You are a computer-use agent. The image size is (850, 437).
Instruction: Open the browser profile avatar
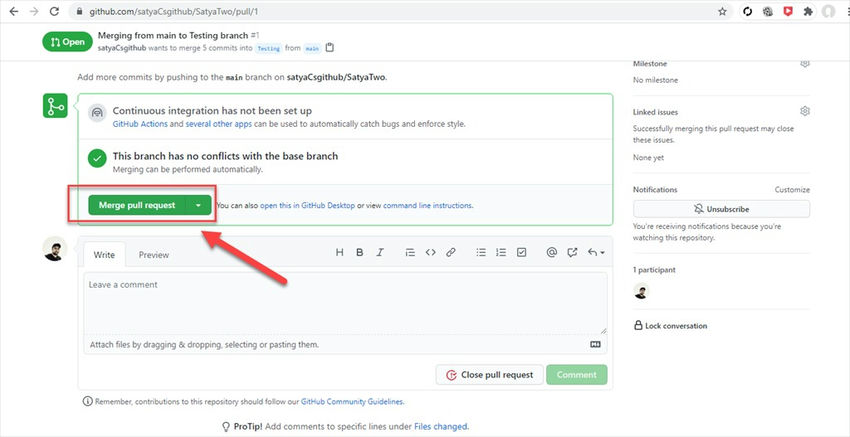[x=828, y=11]
